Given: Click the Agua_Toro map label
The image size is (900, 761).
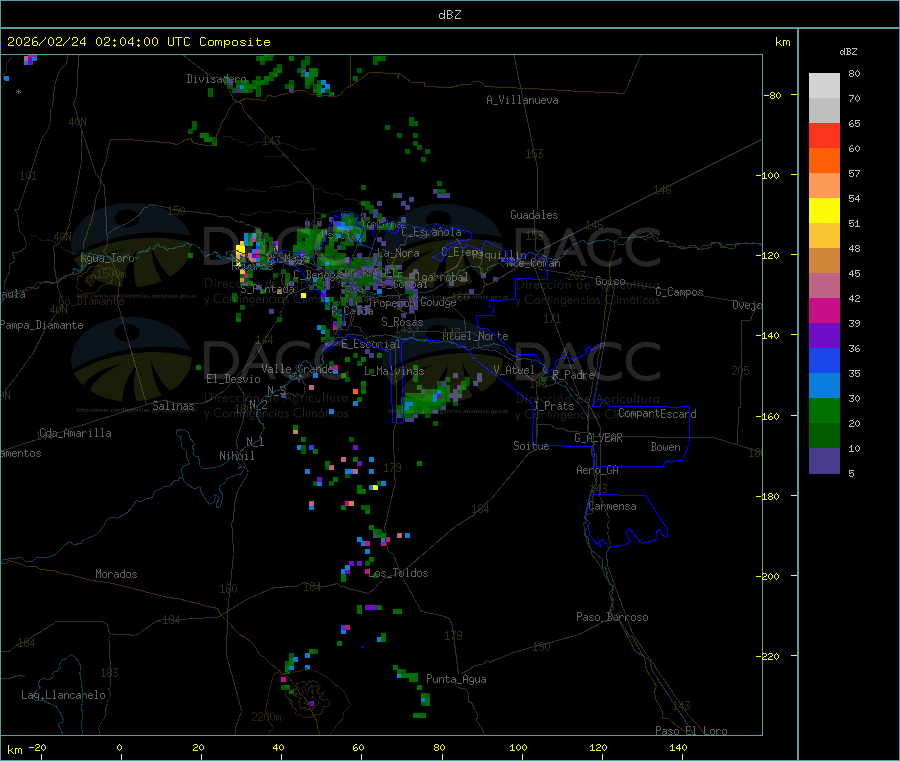Looking at the screenshot, I should click(107, 258).
